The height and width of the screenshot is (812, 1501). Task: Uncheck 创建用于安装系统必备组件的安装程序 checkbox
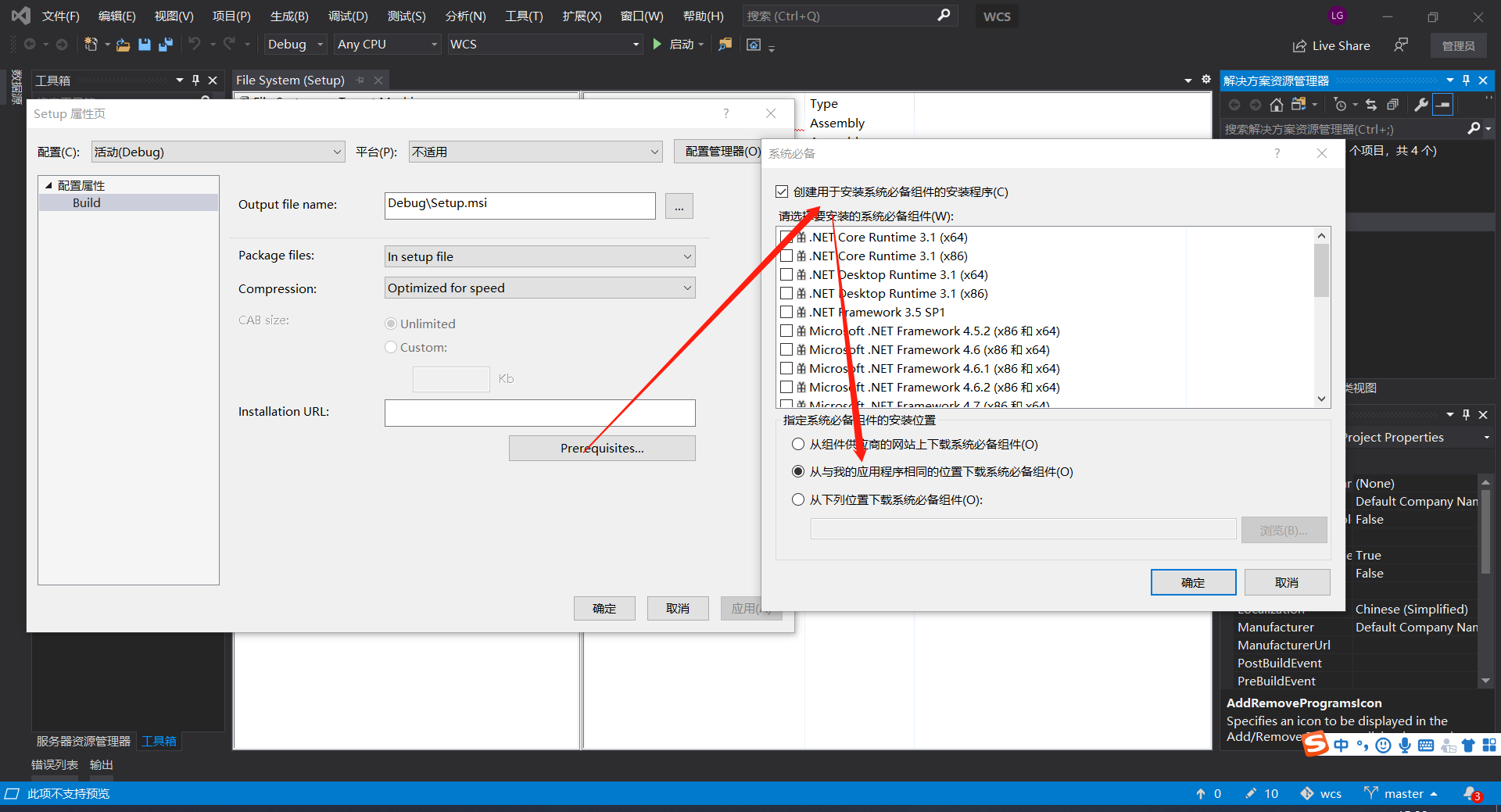point(782,191)
